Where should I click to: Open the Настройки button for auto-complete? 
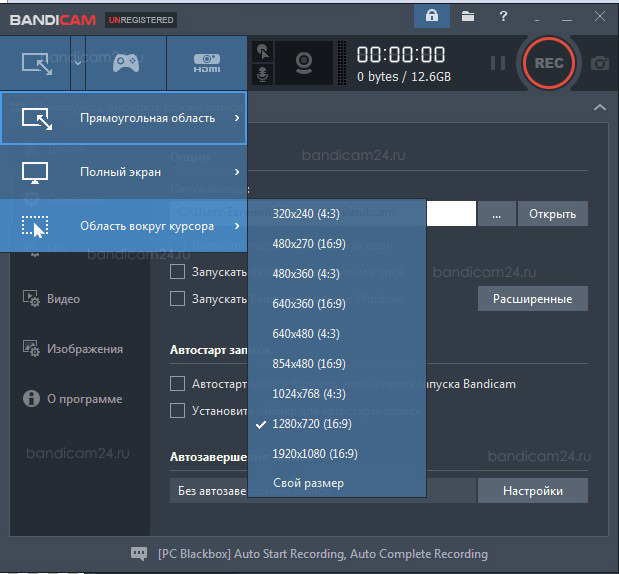(533, 491)
